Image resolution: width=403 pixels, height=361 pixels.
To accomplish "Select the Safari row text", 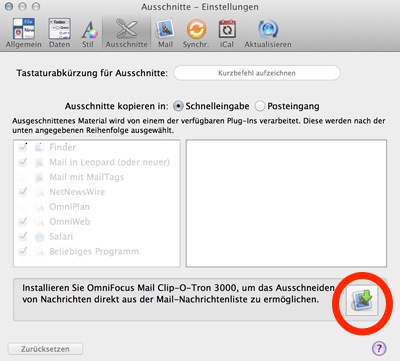I will tap(61, 236).
